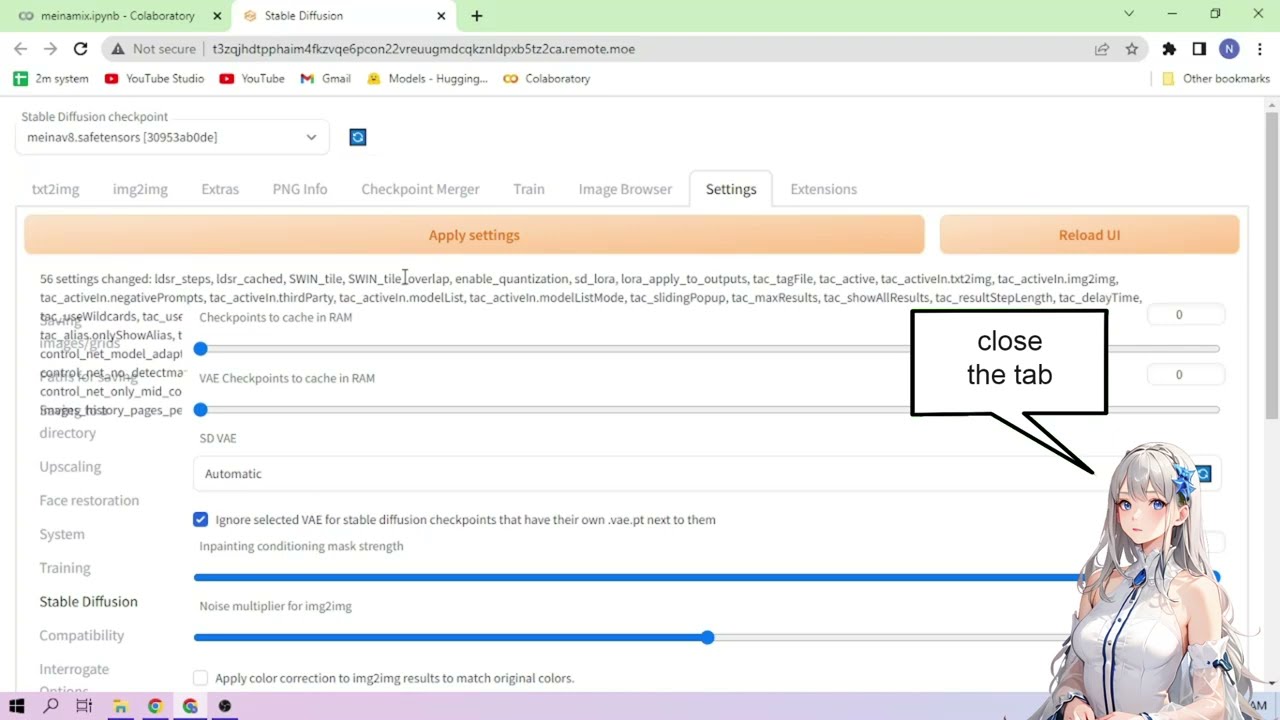Image resolution: width=1280 pixels, height=720 pixels.
Task: Open the Other bookmarks folder
Action: [1216, 78]
